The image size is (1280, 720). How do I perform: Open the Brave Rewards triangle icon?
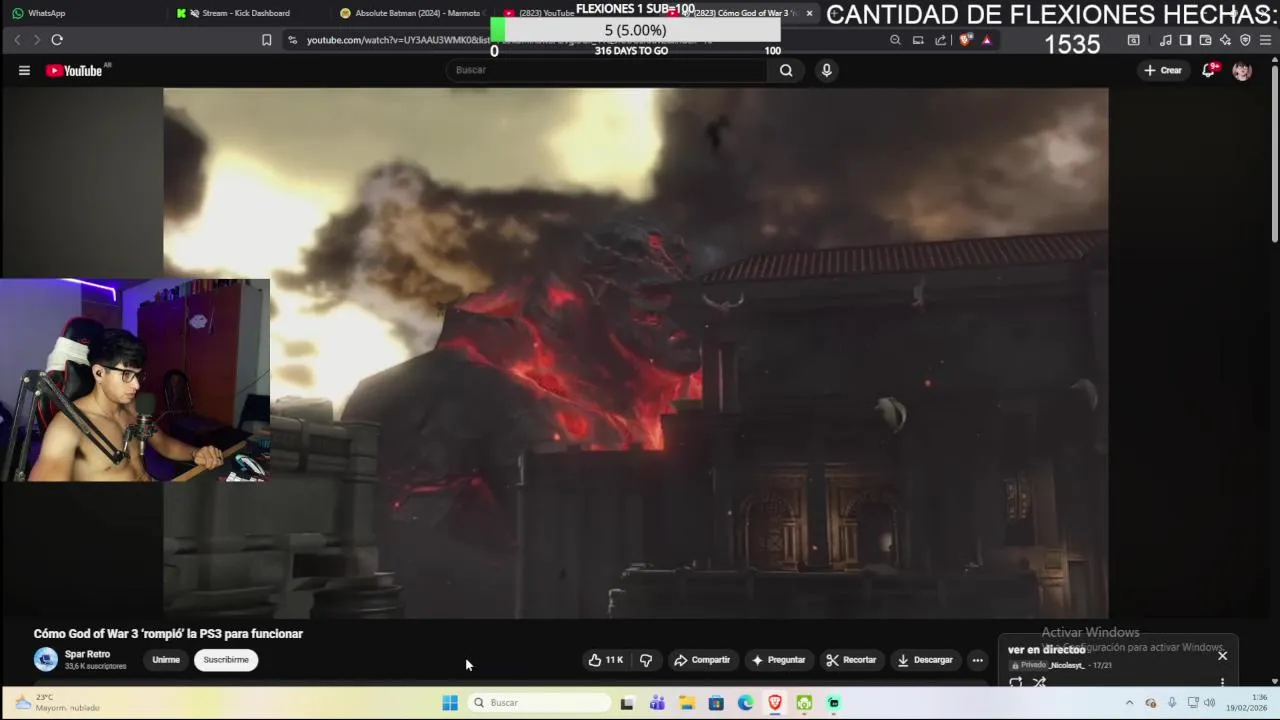[x=987, y=40]
